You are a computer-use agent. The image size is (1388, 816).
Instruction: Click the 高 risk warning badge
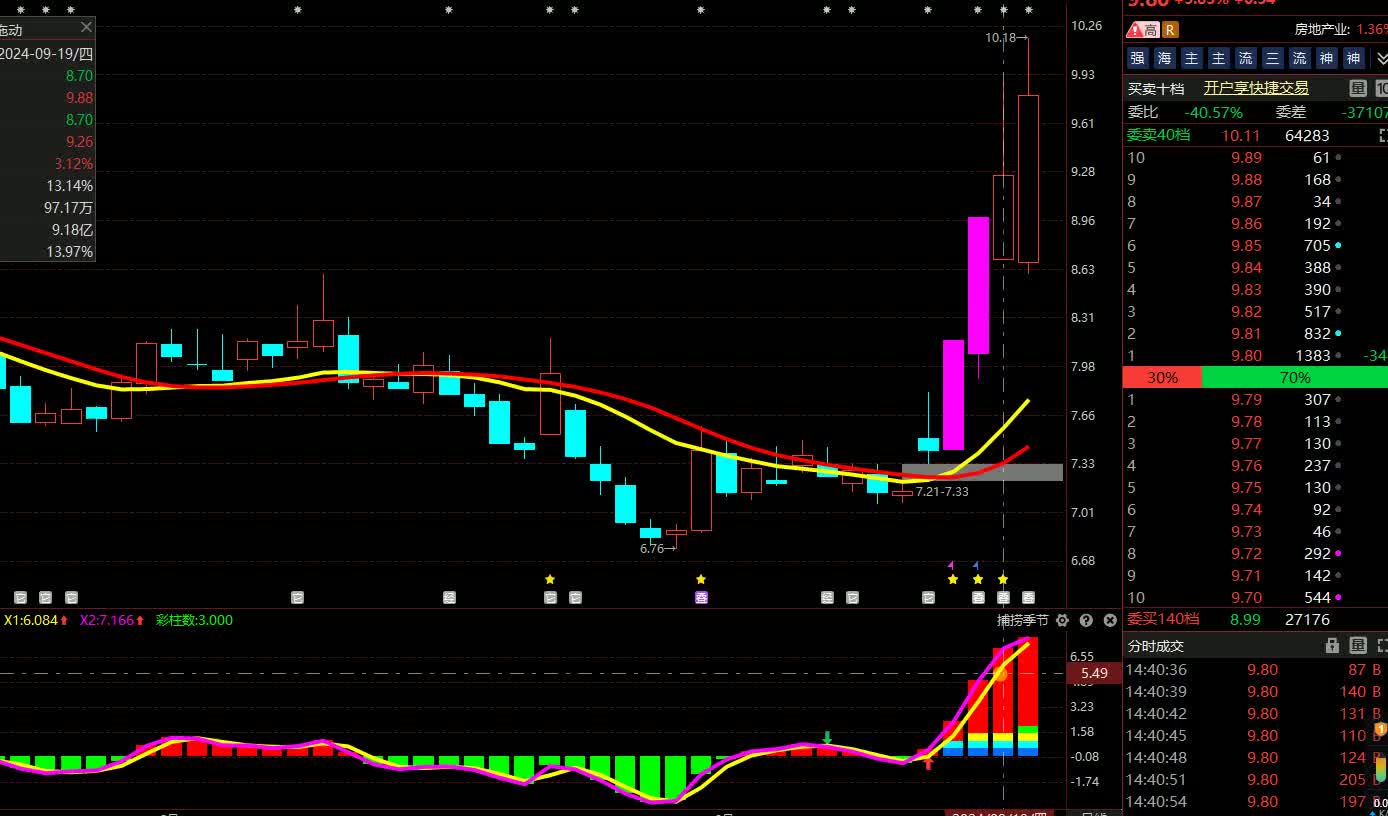pos(1143,30)
